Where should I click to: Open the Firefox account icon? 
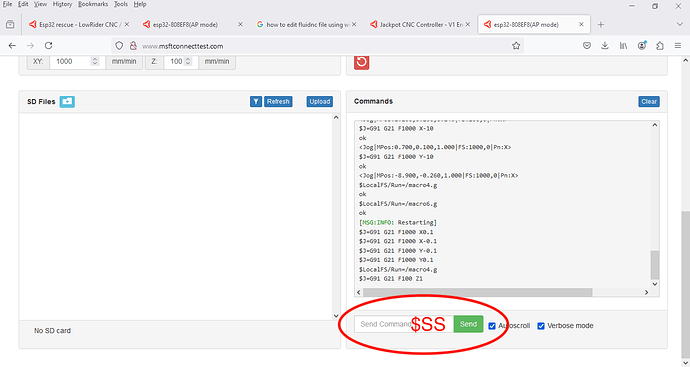(642, 45)
